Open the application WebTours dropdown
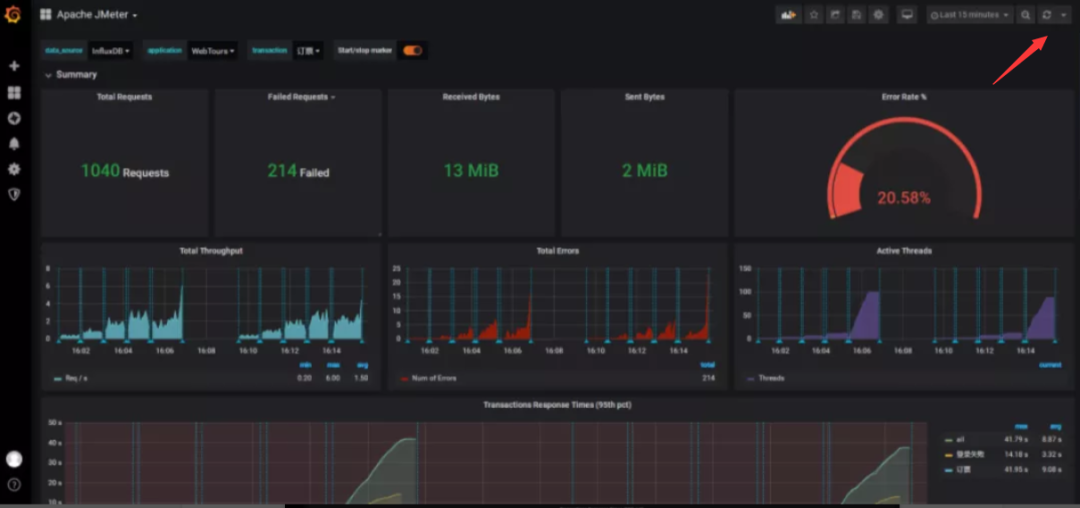The height and width of the screenshot is (508, 1080). pos(212,51)
